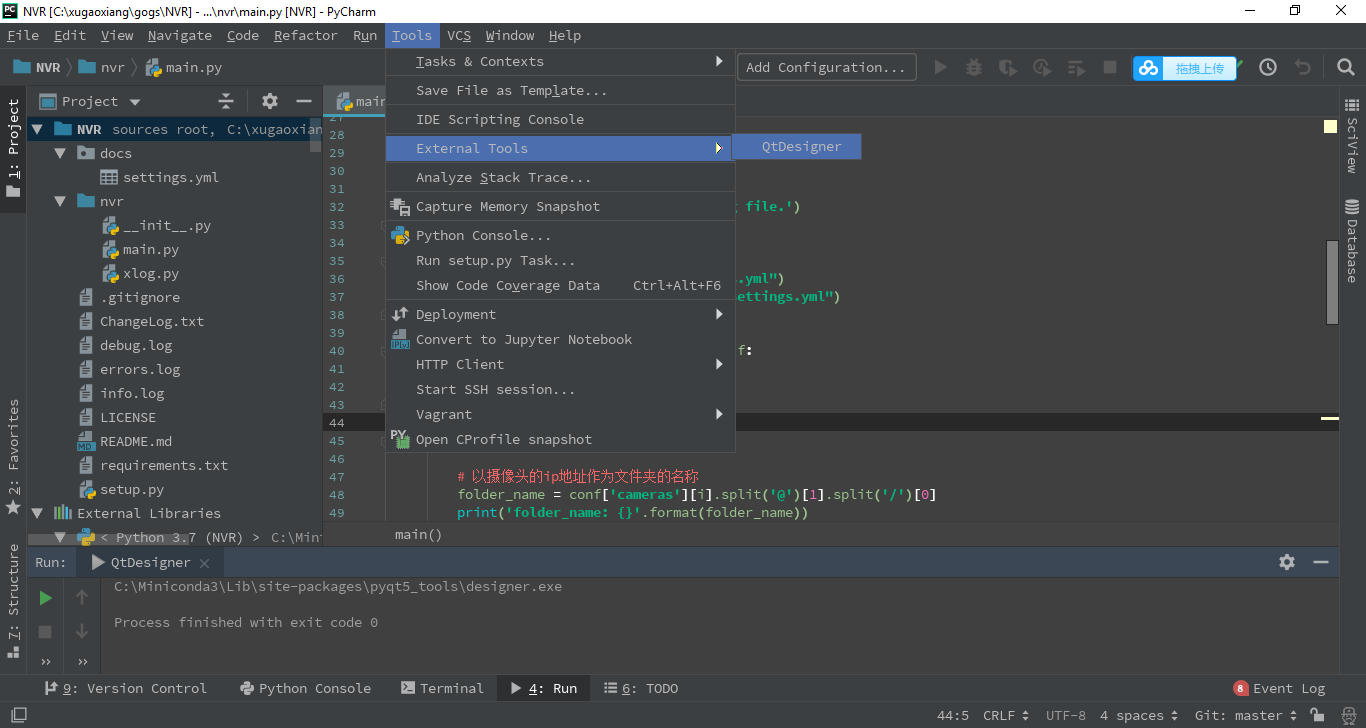1366x728 pixels.
Task: Open the TODO tool window
Action: (640, 688)
